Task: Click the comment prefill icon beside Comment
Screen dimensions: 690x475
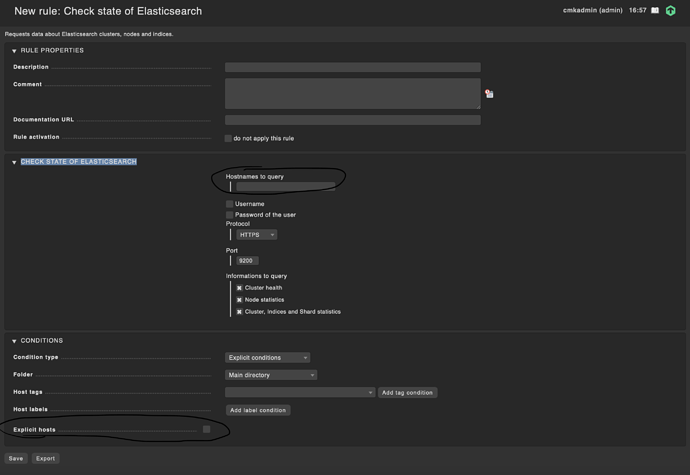Action: [x=489, y=94]
